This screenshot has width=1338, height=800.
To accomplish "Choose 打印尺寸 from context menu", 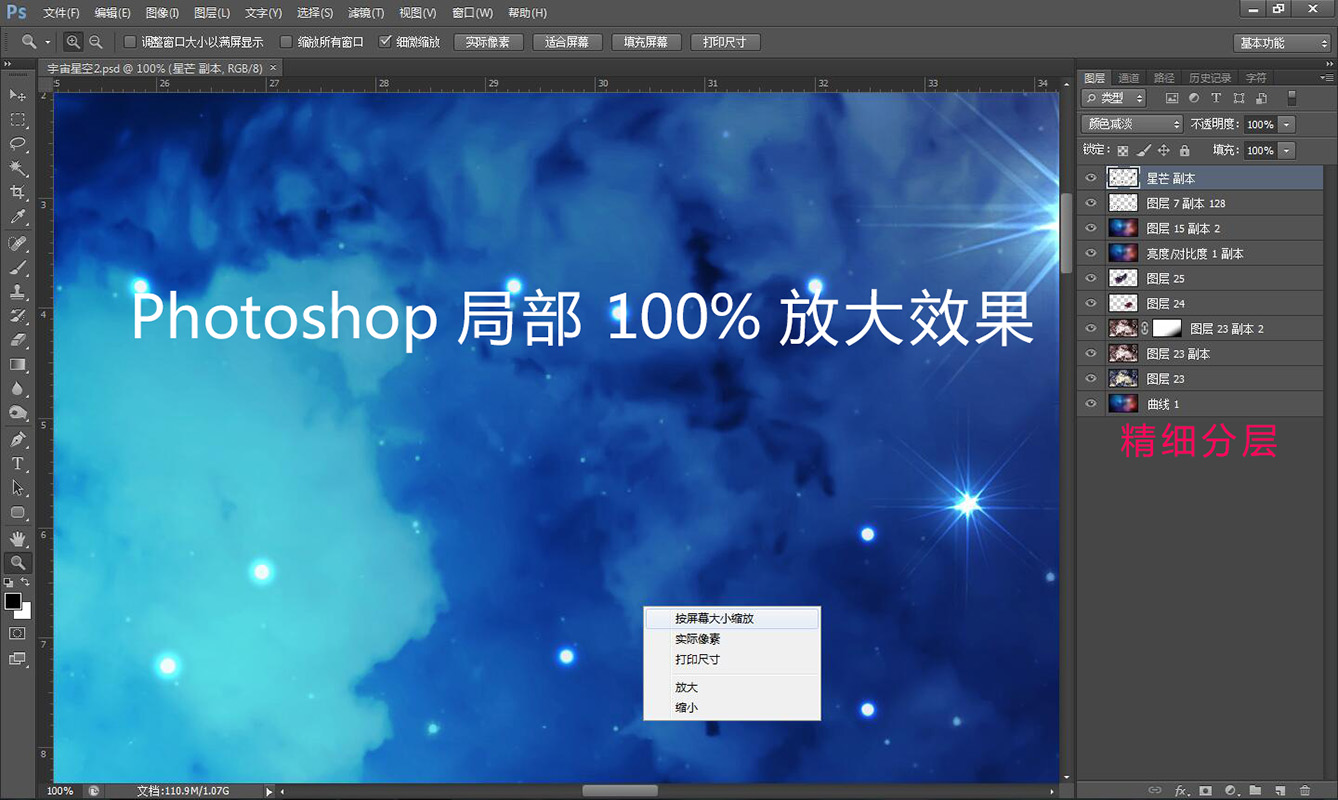I will coord(732,659).
